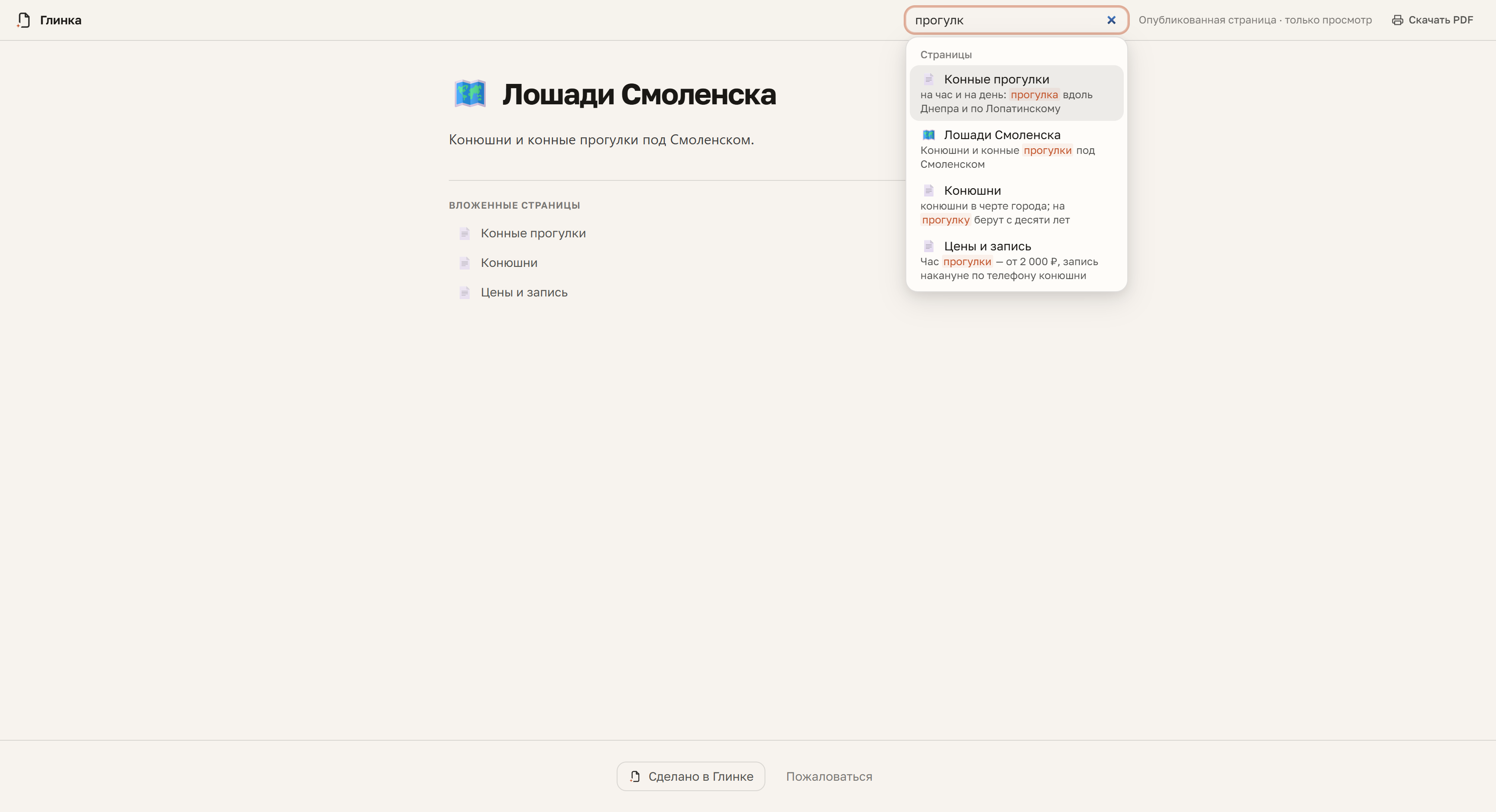Viewport: 1496px width, 812px height.
Task: Click text Опубликованная страница · только просмотр
Action: pyautogui.click(x=1255, y=20)
